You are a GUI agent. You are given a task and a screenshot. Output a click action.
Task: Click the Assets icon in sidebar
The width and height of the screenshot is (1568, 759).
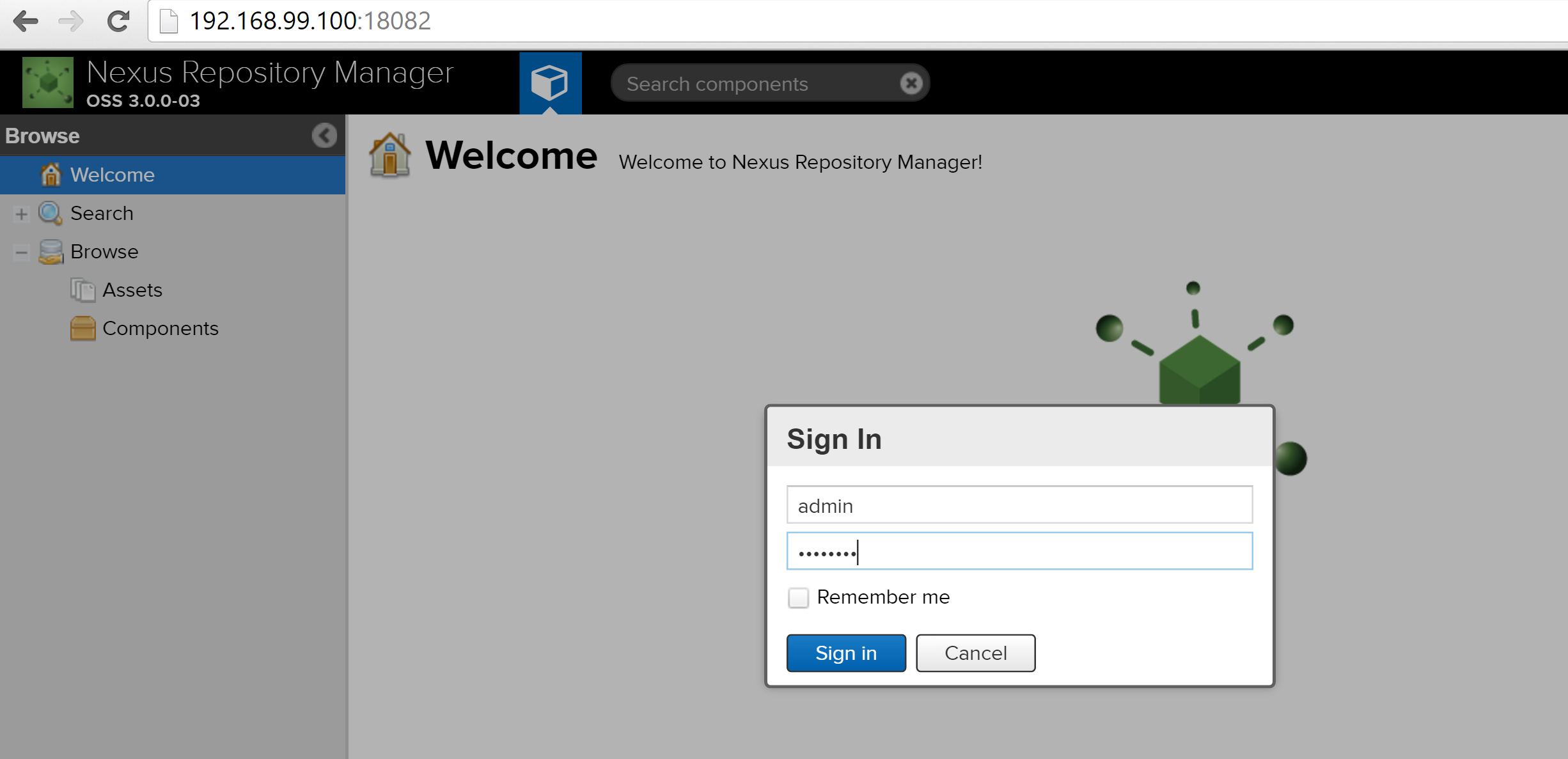pos(82,290)
